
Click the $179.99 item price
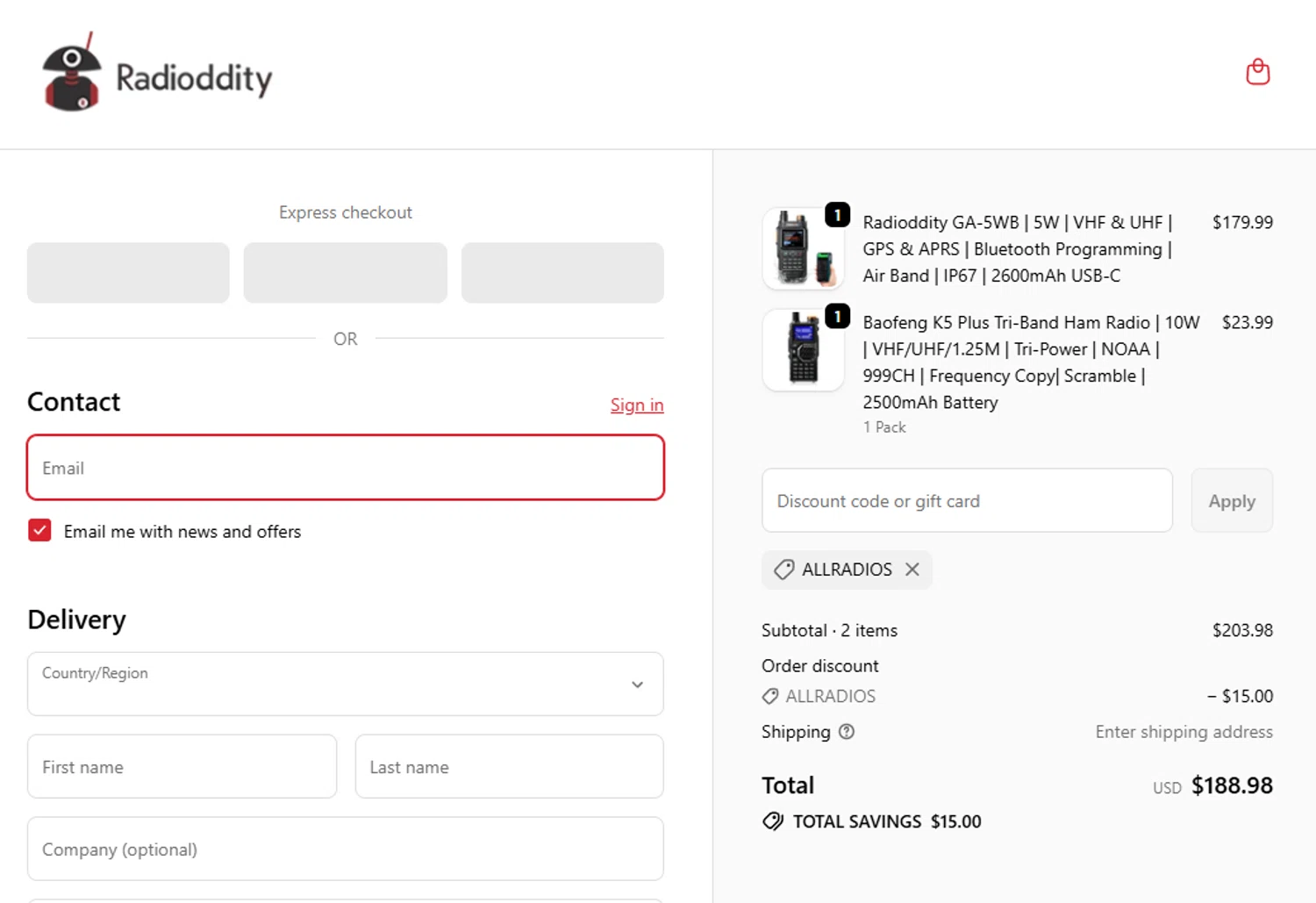coord(1242,222)
